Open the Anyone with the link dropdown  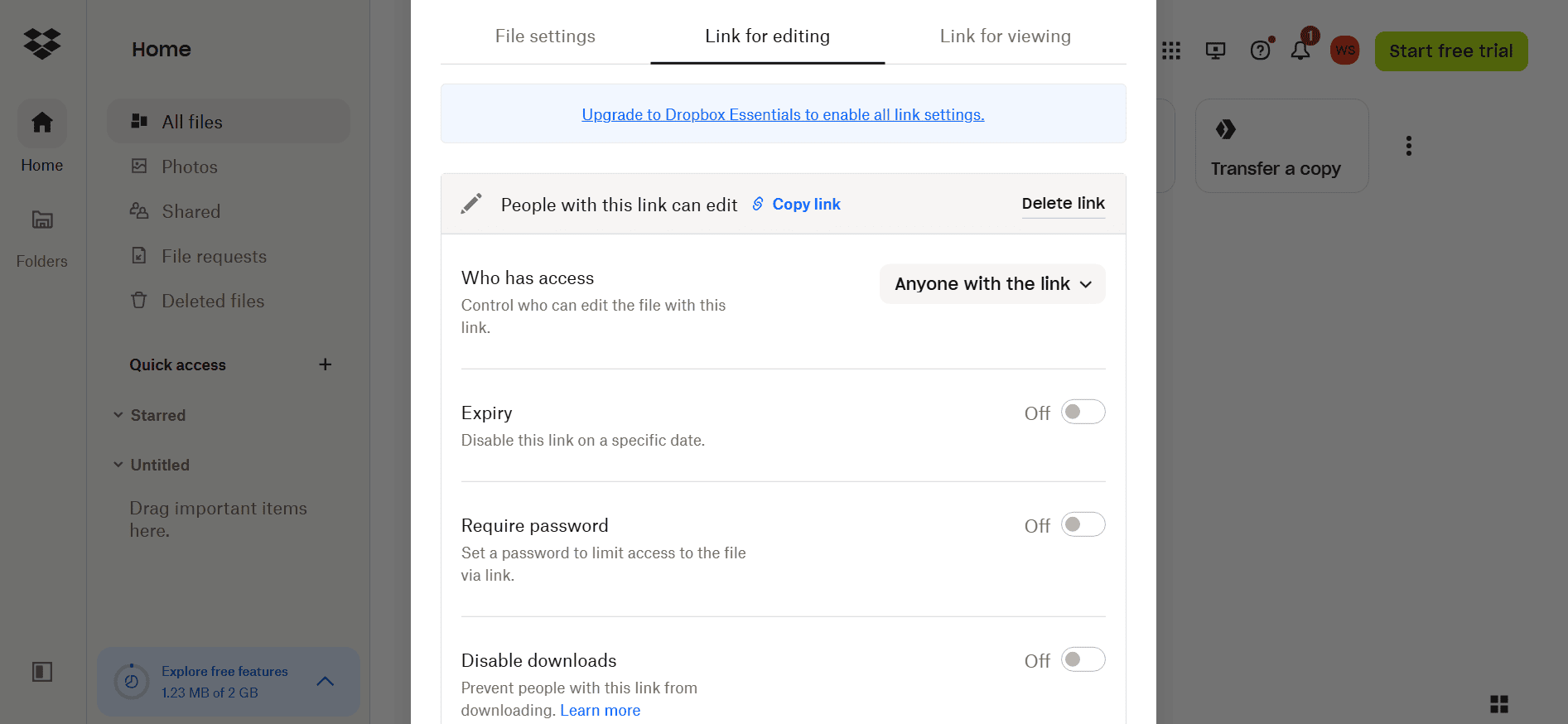click(x=992, y=284)
